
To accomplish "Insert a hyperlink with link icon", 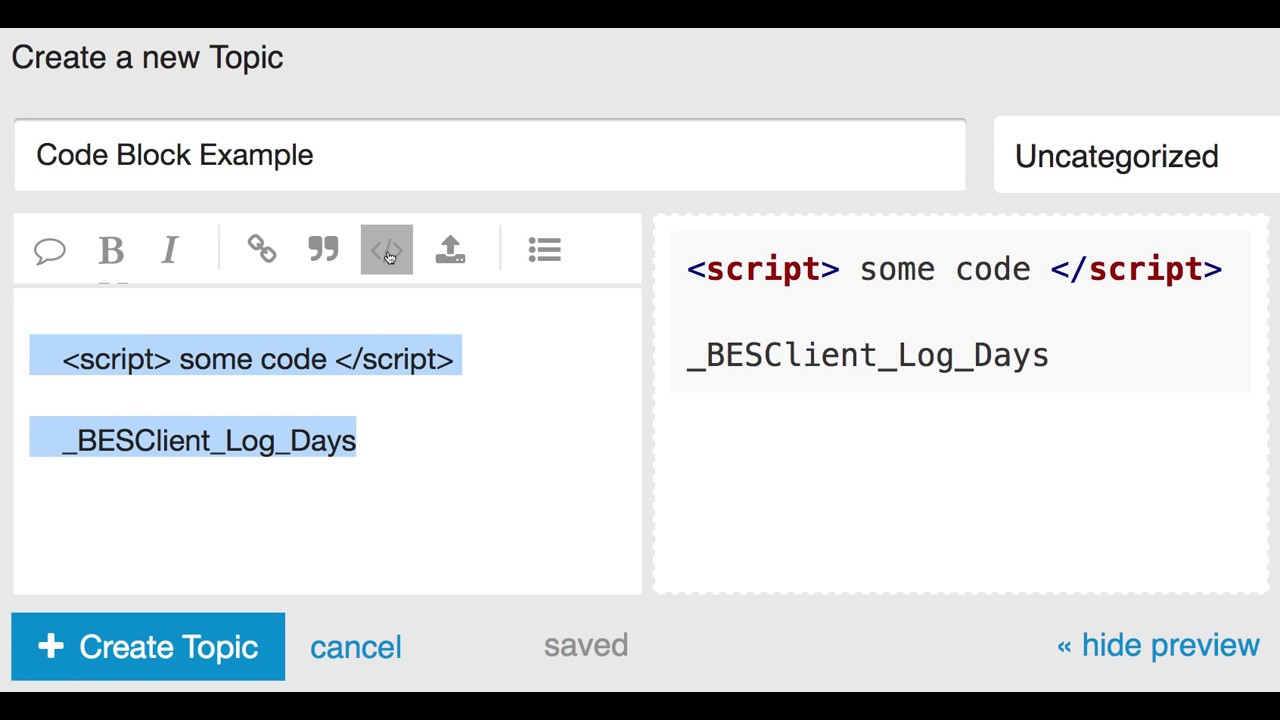I will pos(262,249).
